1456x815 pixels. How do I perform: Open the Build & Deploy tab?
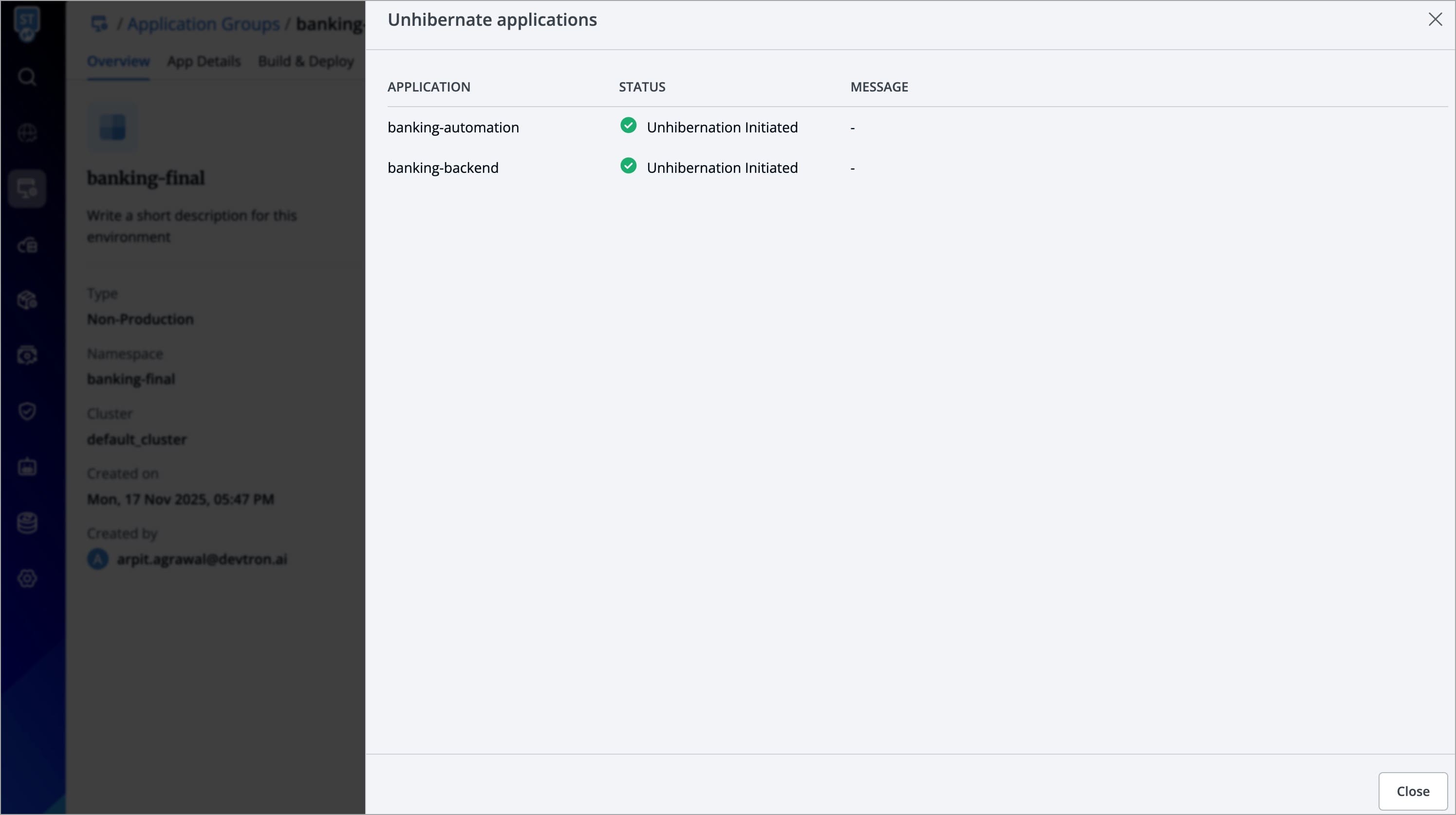pos(306,61)
